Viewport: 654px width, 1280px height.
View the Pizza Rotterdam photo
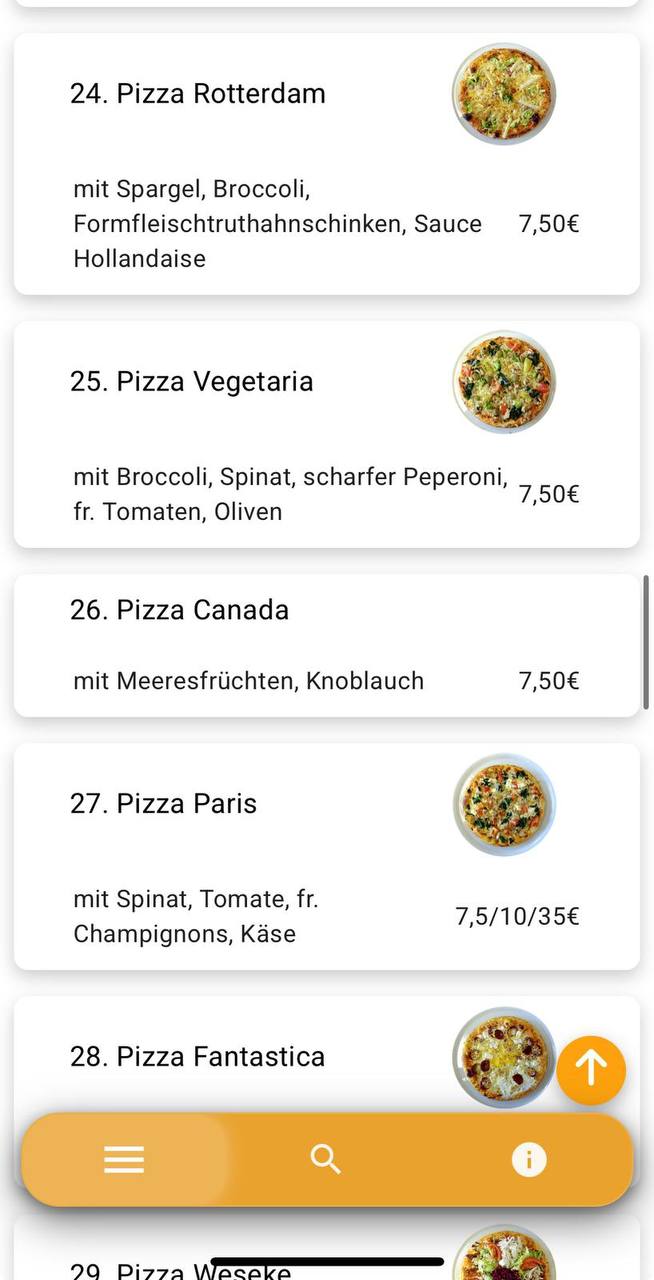[504, 94]
